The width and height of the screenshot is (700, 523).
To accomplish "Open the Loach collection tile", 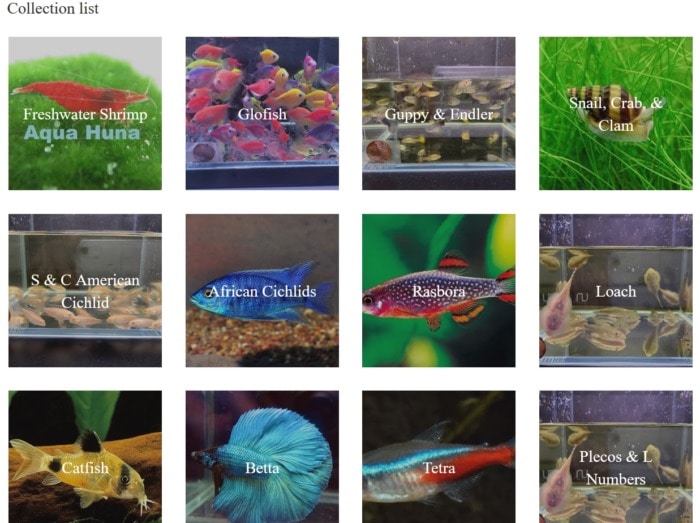I will click(x=616, y=291).
